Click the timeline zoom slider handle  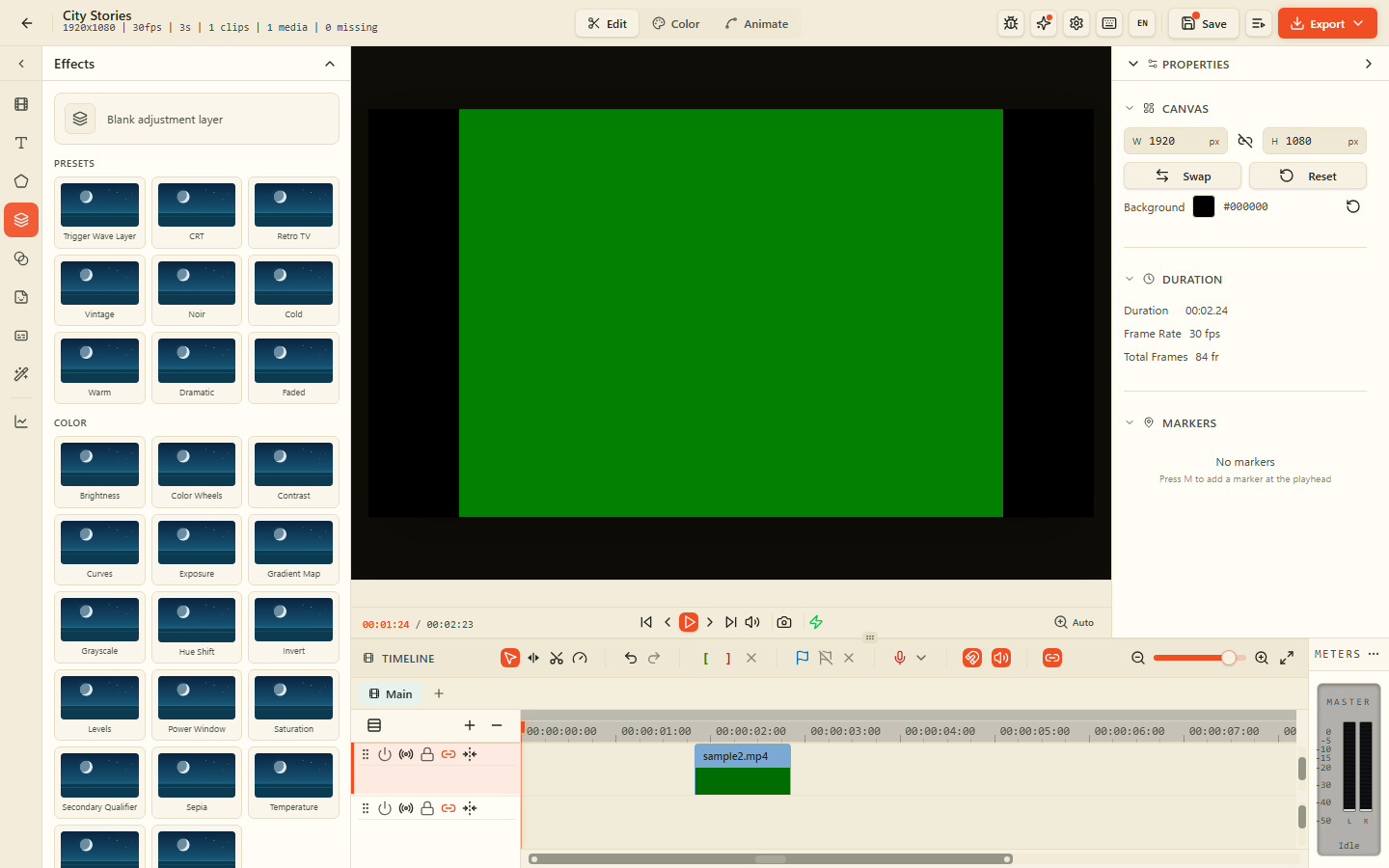[x=1228, y=658]
